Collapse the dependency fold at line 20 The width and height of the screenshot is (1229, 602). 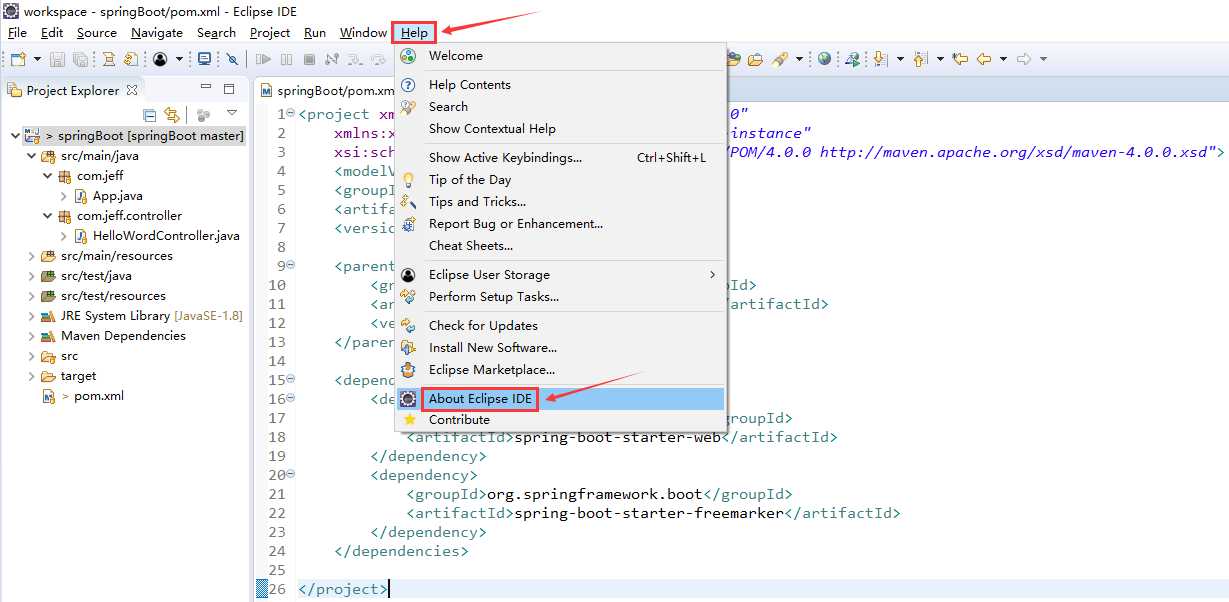coord(291,474)
